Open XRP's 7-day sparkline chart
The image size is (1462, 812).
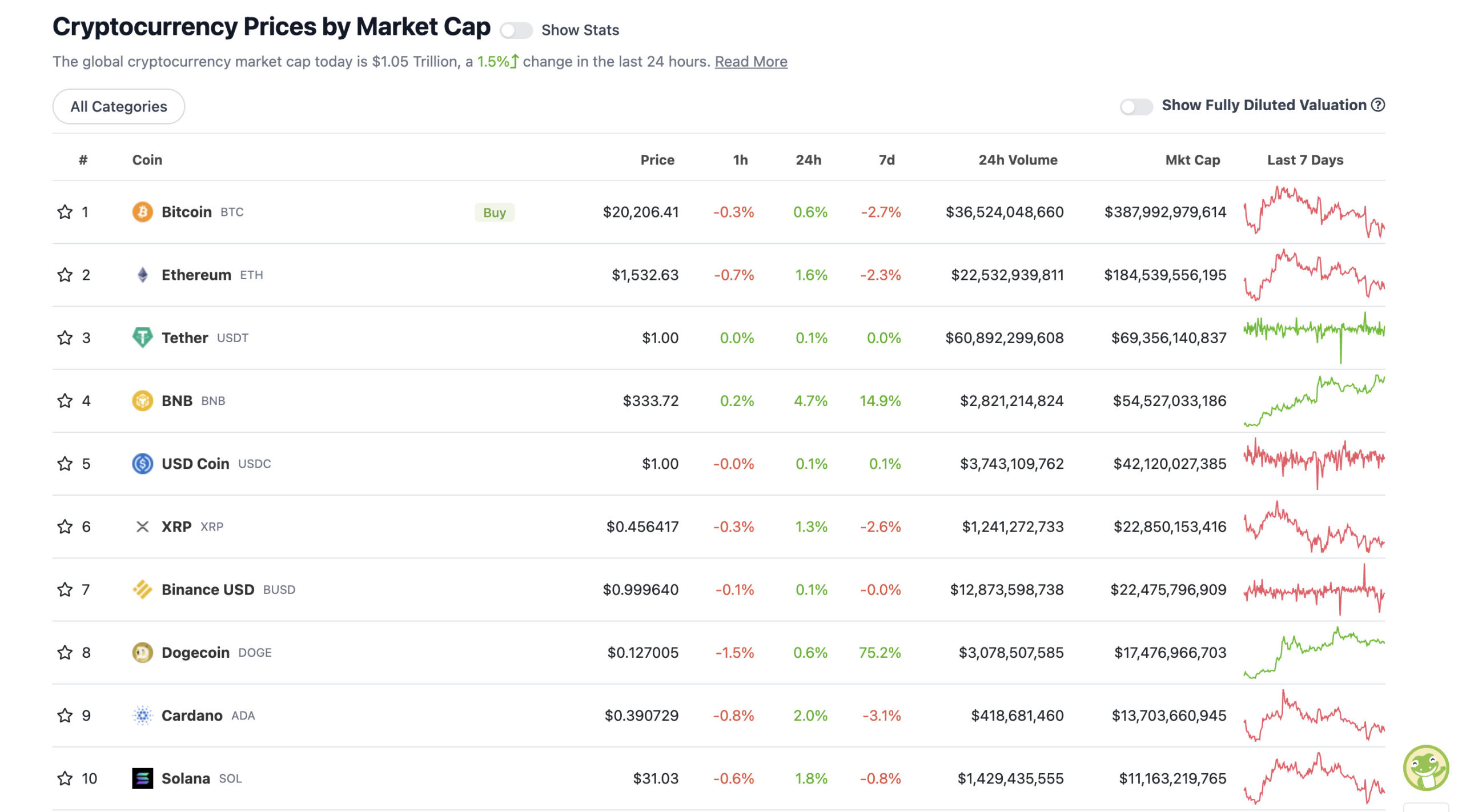pos(1314,526)
